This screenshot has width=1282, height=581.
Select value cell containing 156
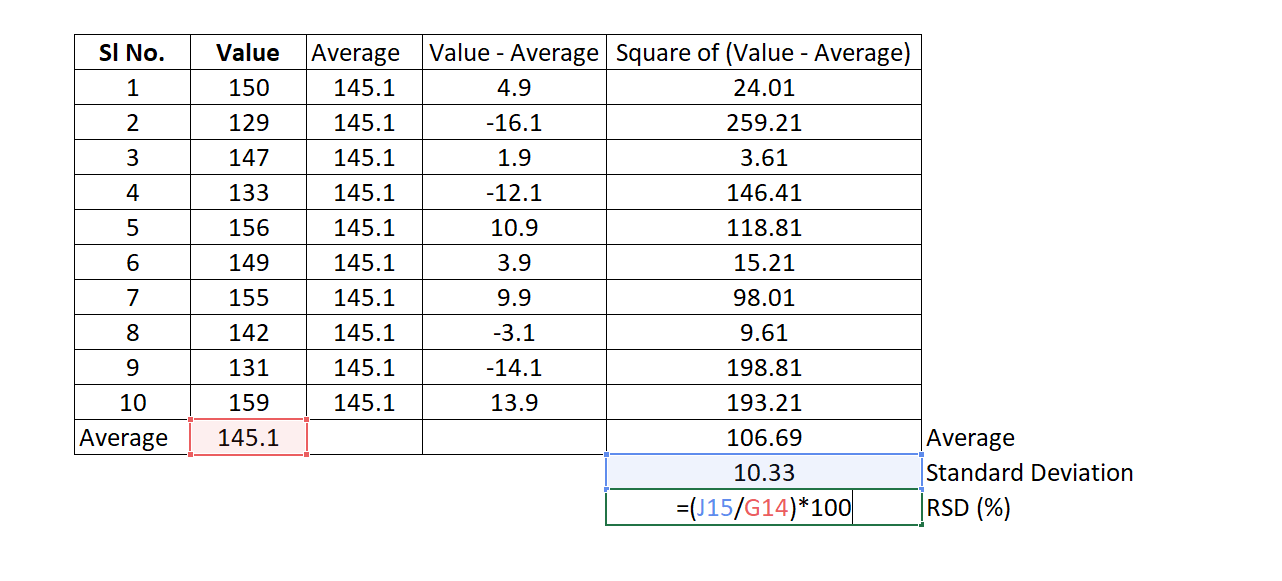coord(248,227)
